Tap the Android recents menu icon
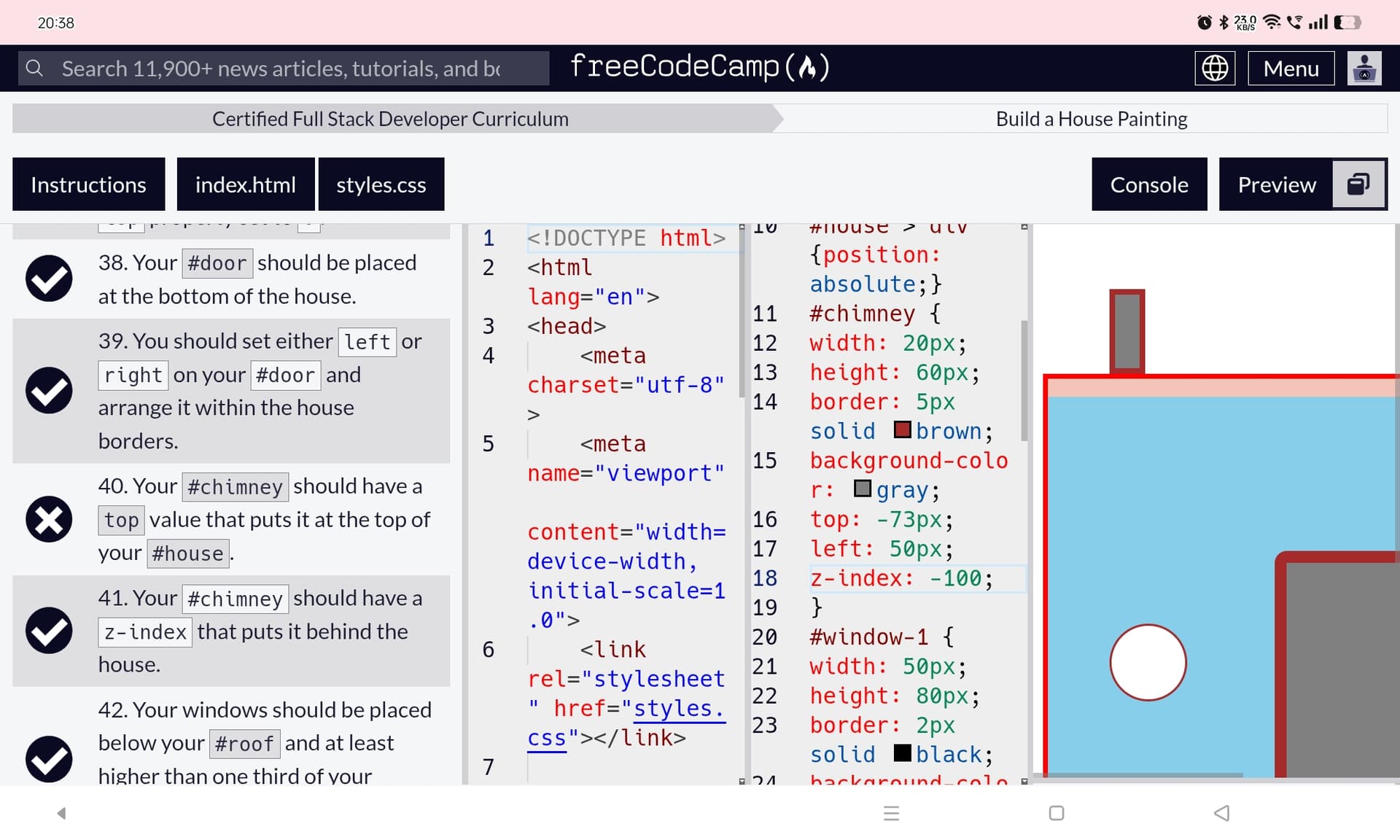 coord(891,813)
